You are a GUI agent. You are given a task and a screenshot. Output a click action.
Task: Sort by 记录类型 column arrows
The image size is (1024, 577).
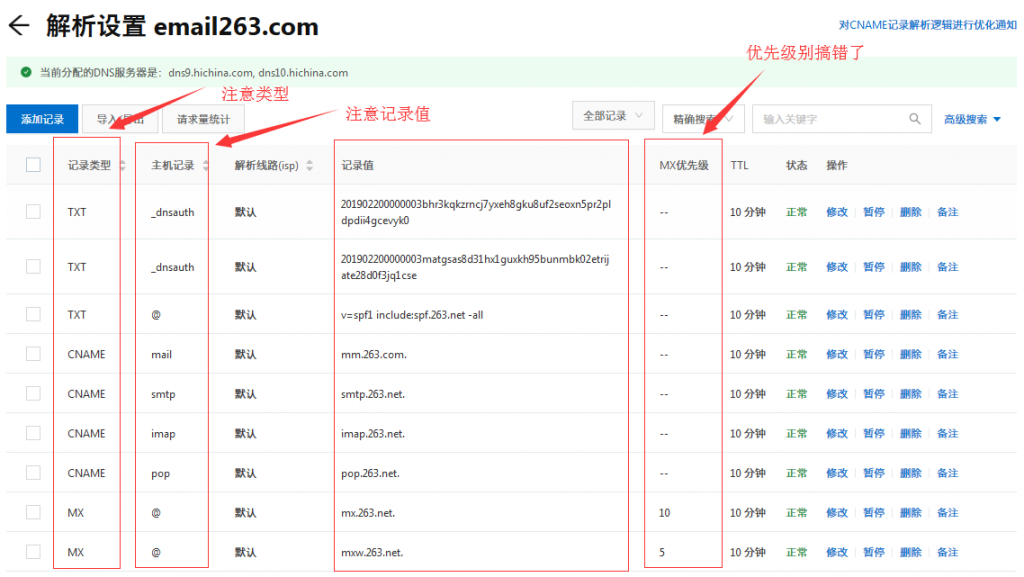(122, 165)
